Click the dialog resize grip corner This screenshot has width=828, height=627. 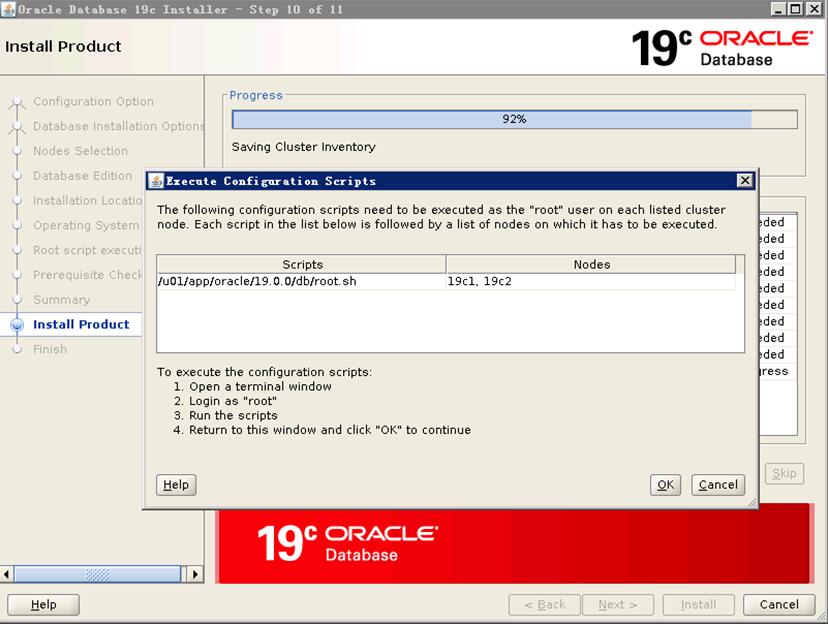tap(751, 503)
